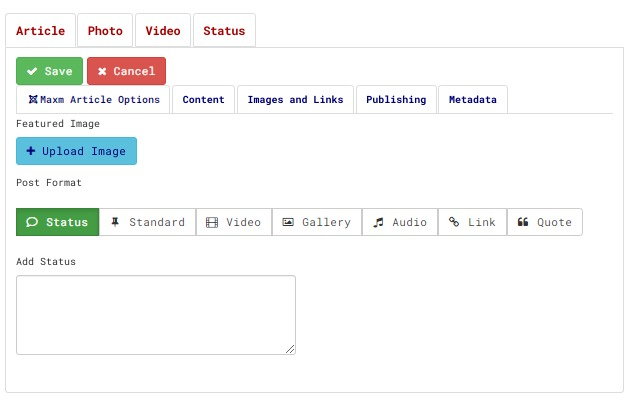637x399 pixels.
Task: Select the Status speech bubble icon
Action: (32, 222)
